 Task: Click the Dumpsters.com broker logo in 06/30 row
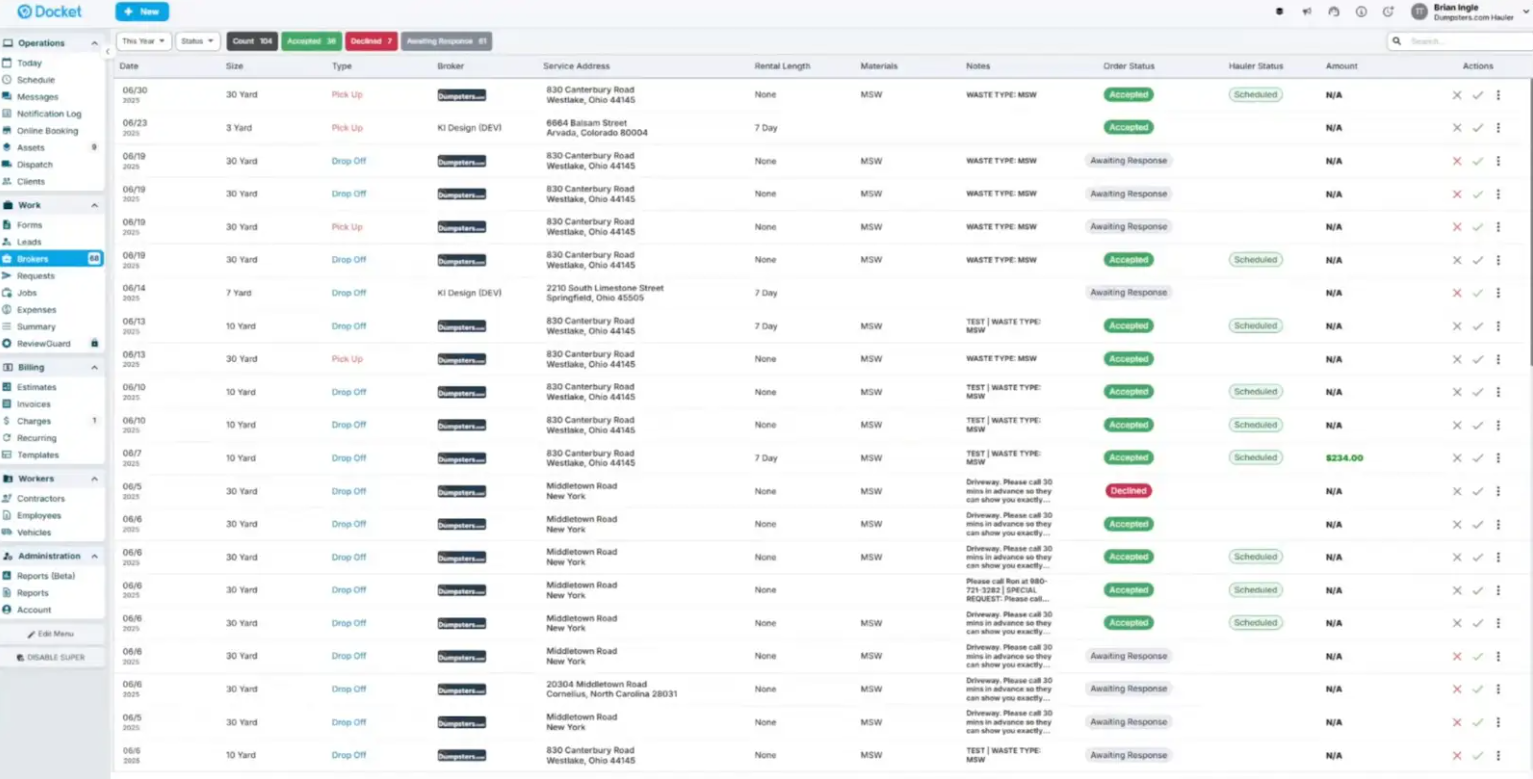click(x=461, y=96)
